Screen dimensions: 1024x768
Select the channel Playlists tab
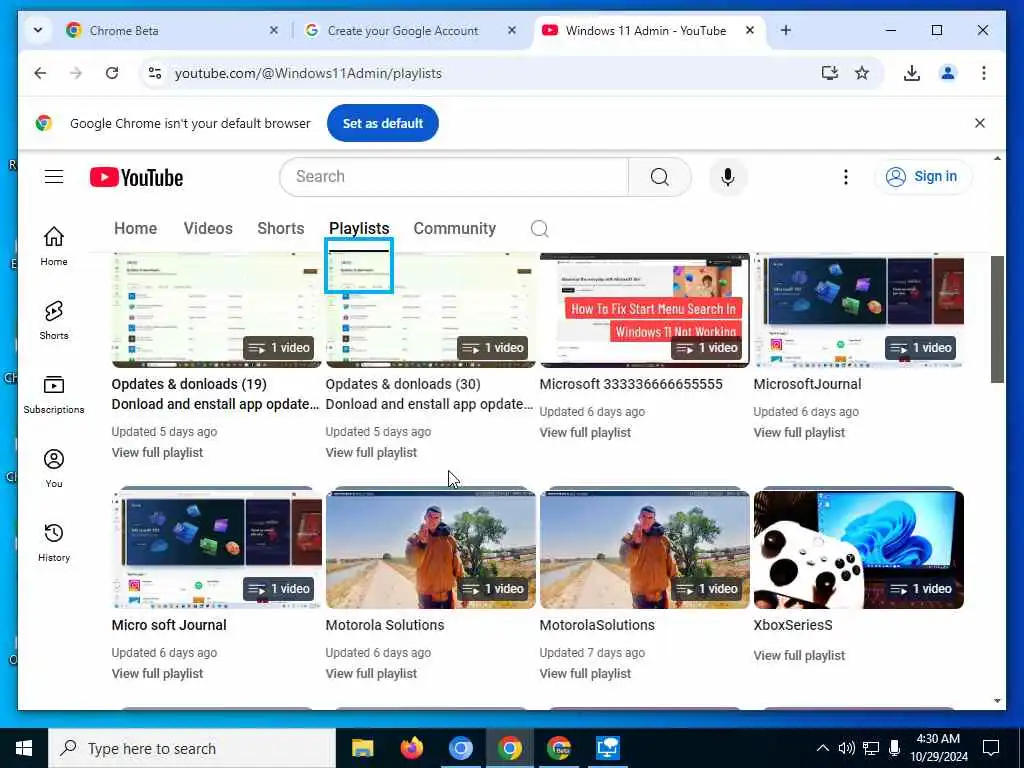click(359, 229)
